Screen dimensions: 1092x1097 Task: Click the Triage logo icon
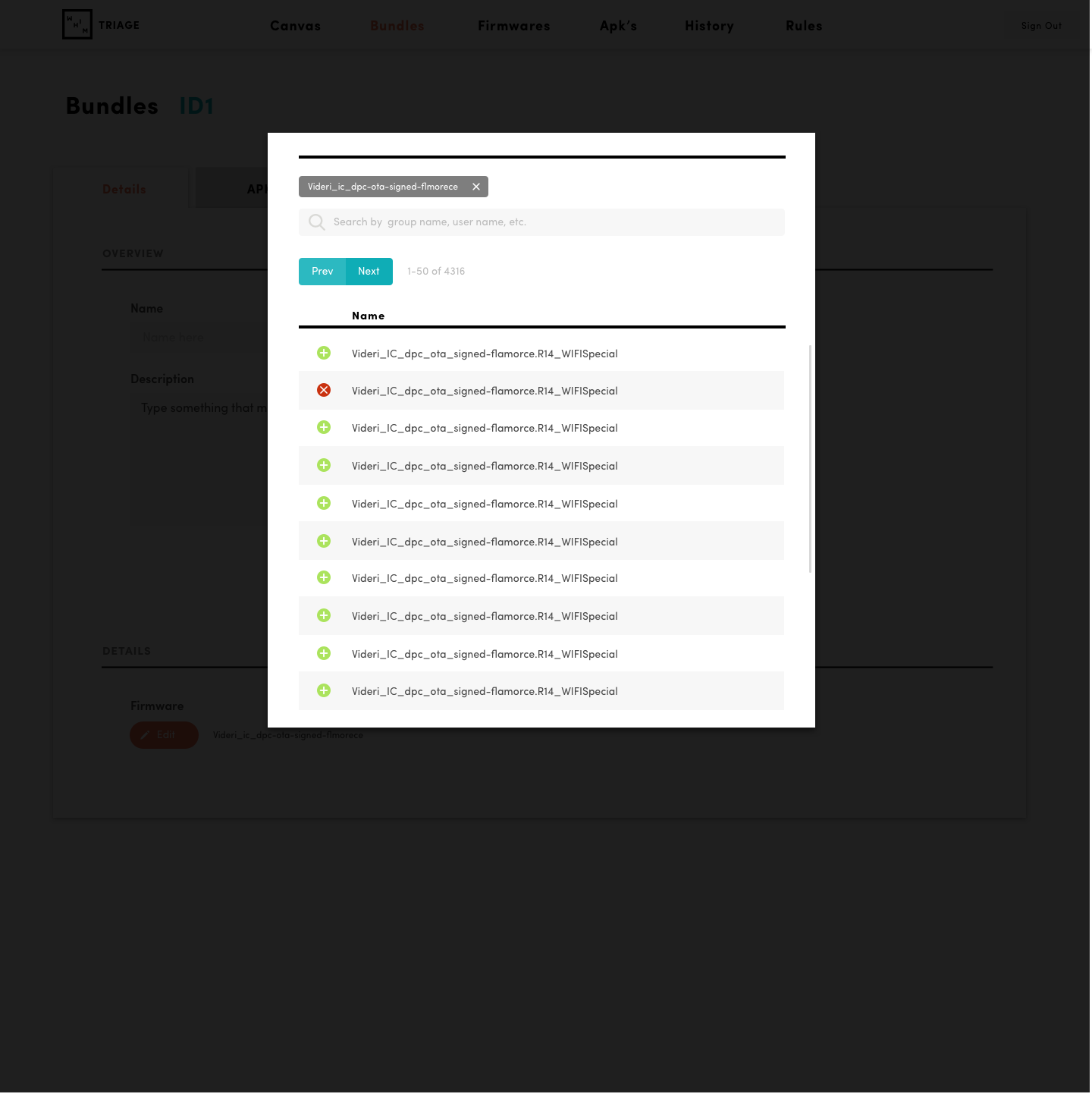pos(77,24)
